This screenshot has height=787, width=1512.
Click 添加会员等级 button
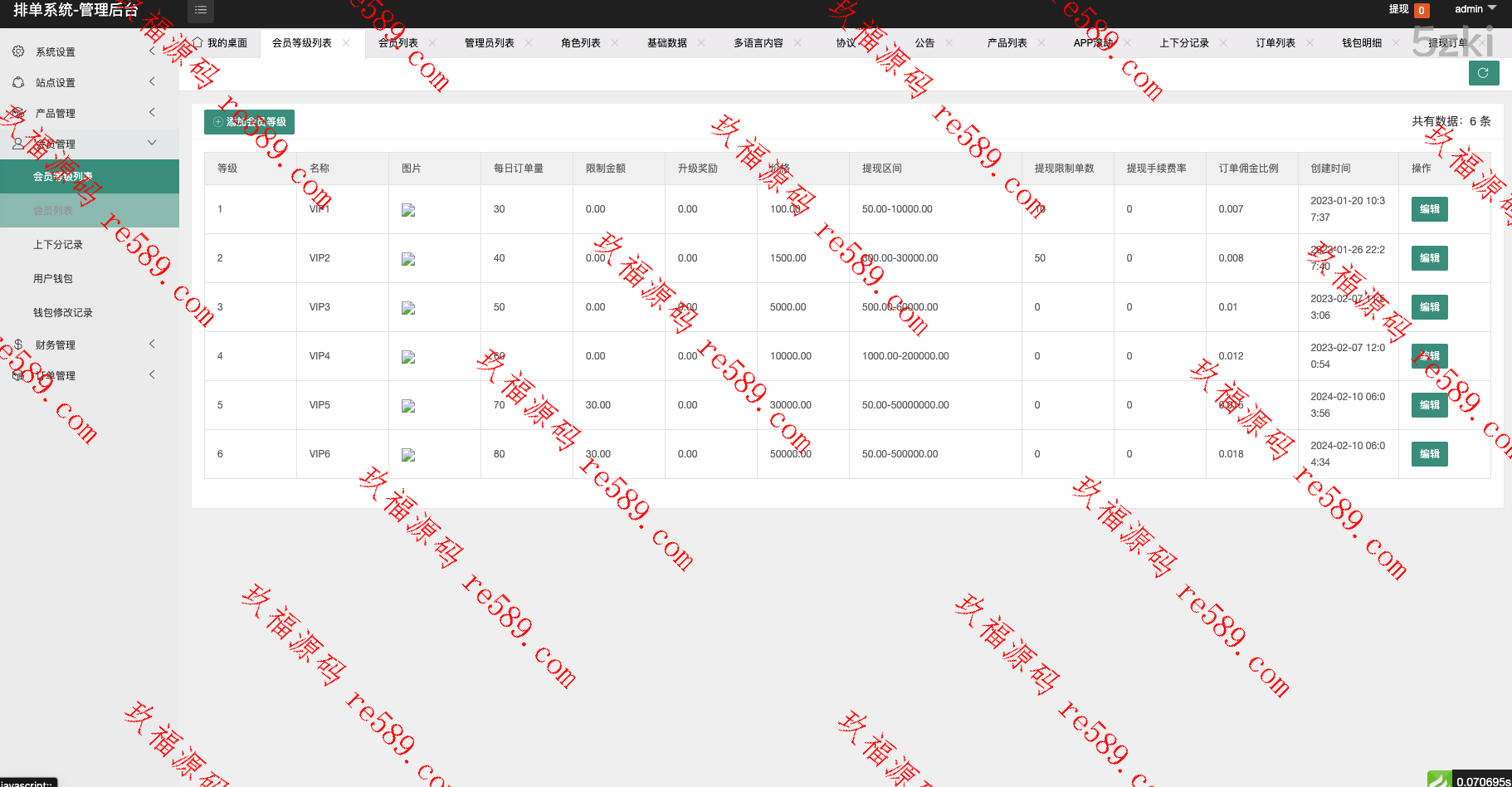[x=249, y=122]
